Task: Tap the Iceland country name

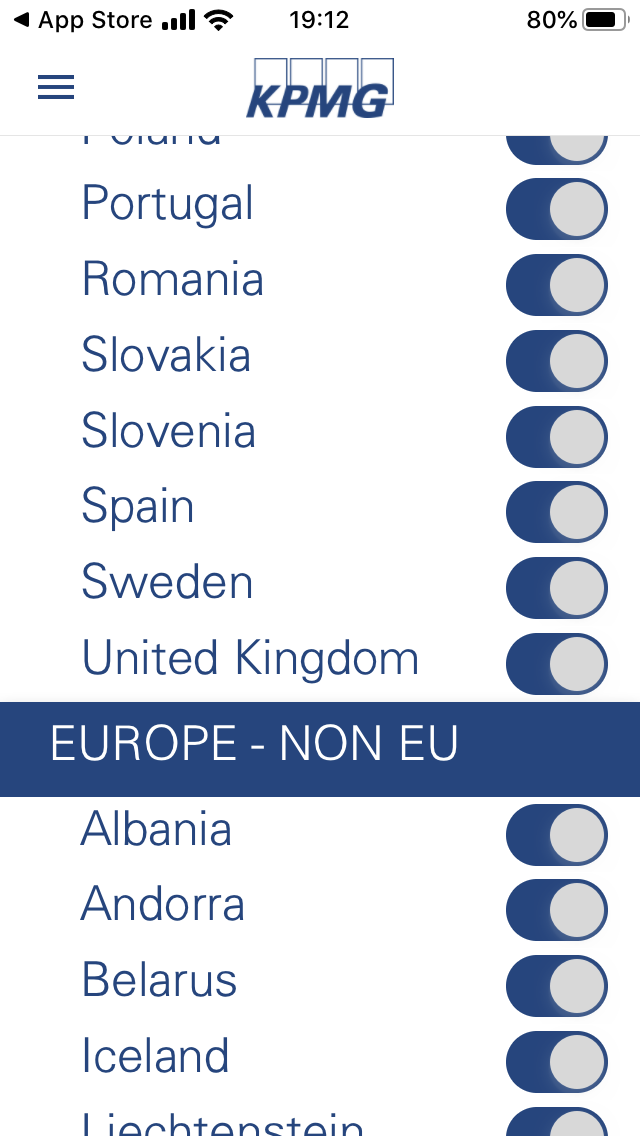Action: tap(156, 1057)
